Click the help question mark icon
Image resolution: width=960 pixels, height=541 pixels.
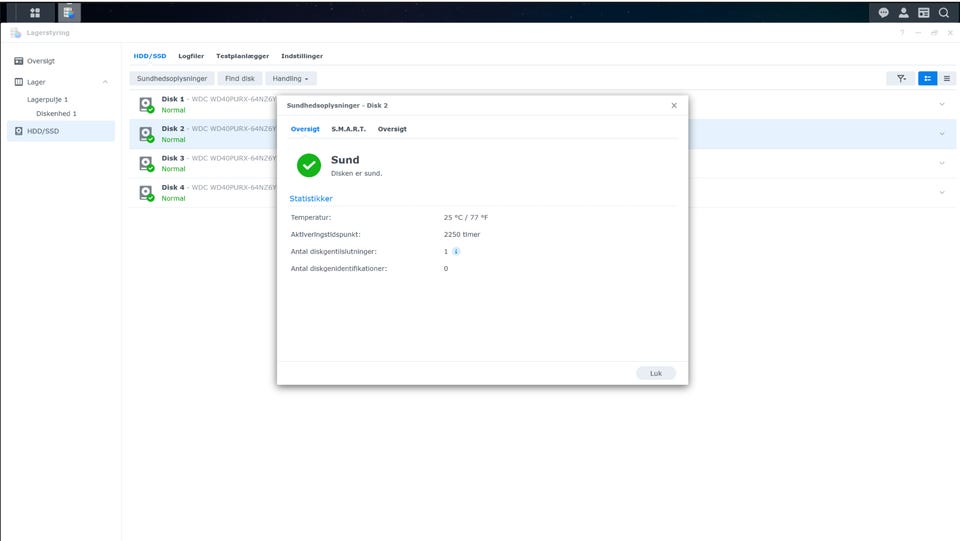902,33
